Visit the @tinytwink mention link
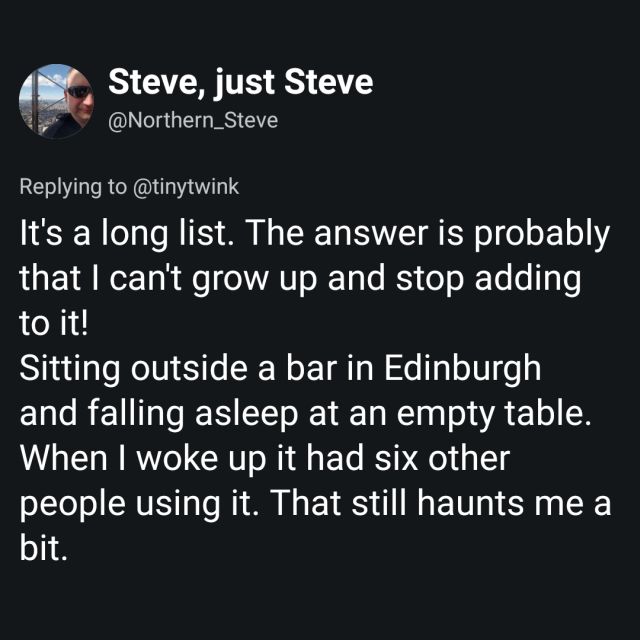 coord(186,187)
